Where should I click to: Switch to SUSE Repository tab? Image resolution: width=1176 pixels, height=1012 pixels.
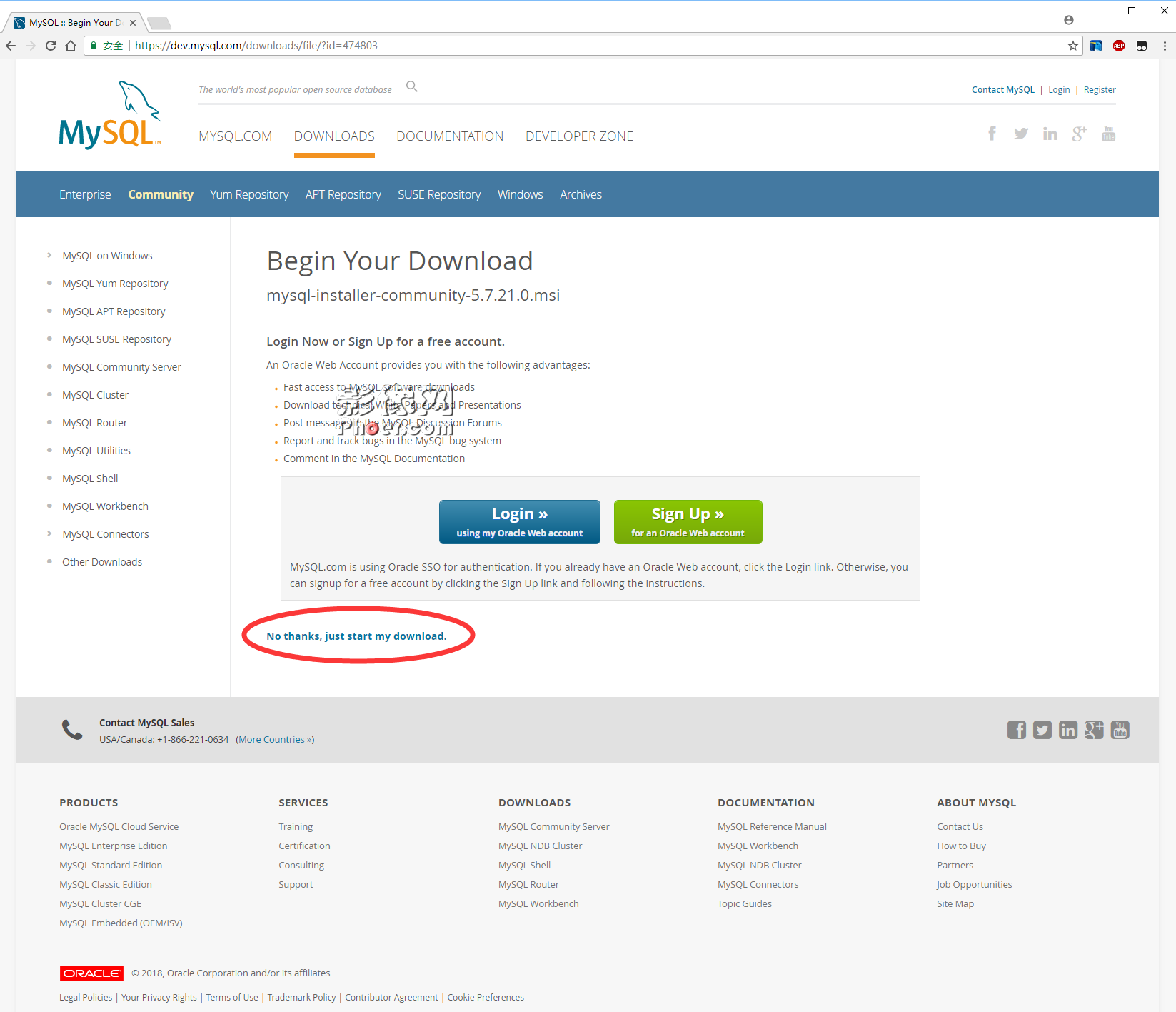tap(439, 194)
